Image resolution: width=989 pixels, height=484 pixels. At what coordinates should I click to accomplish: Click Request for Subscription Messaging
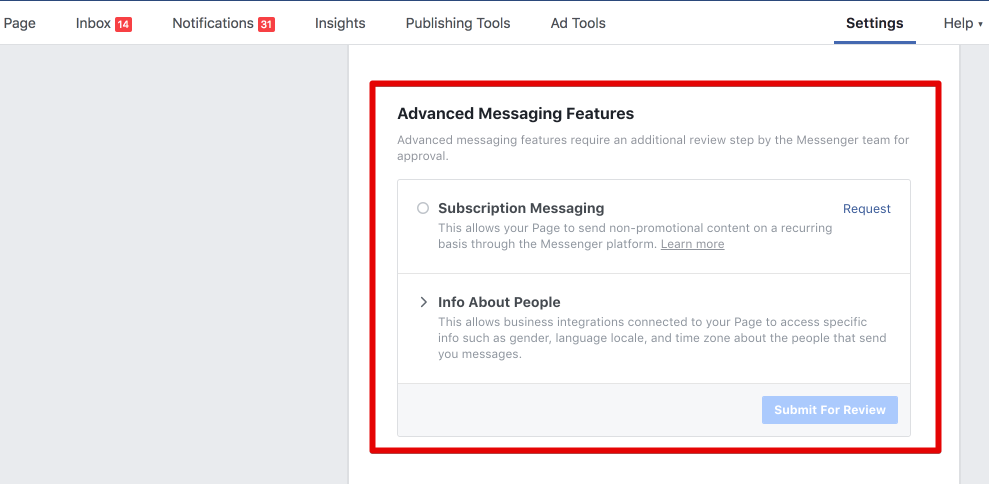[867, 209]
